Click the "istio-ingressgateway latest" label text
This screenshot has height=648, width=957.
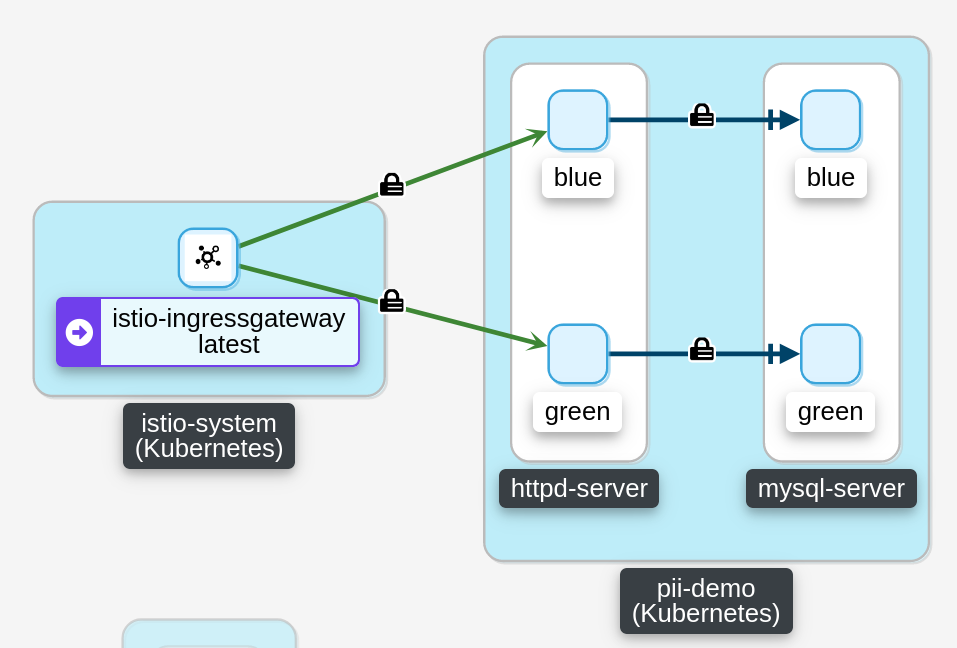(229, 331)
